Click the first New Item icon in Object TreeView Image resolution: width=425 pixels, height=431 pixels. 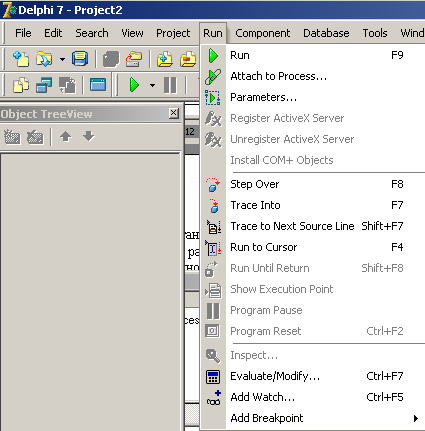[12, 137]
